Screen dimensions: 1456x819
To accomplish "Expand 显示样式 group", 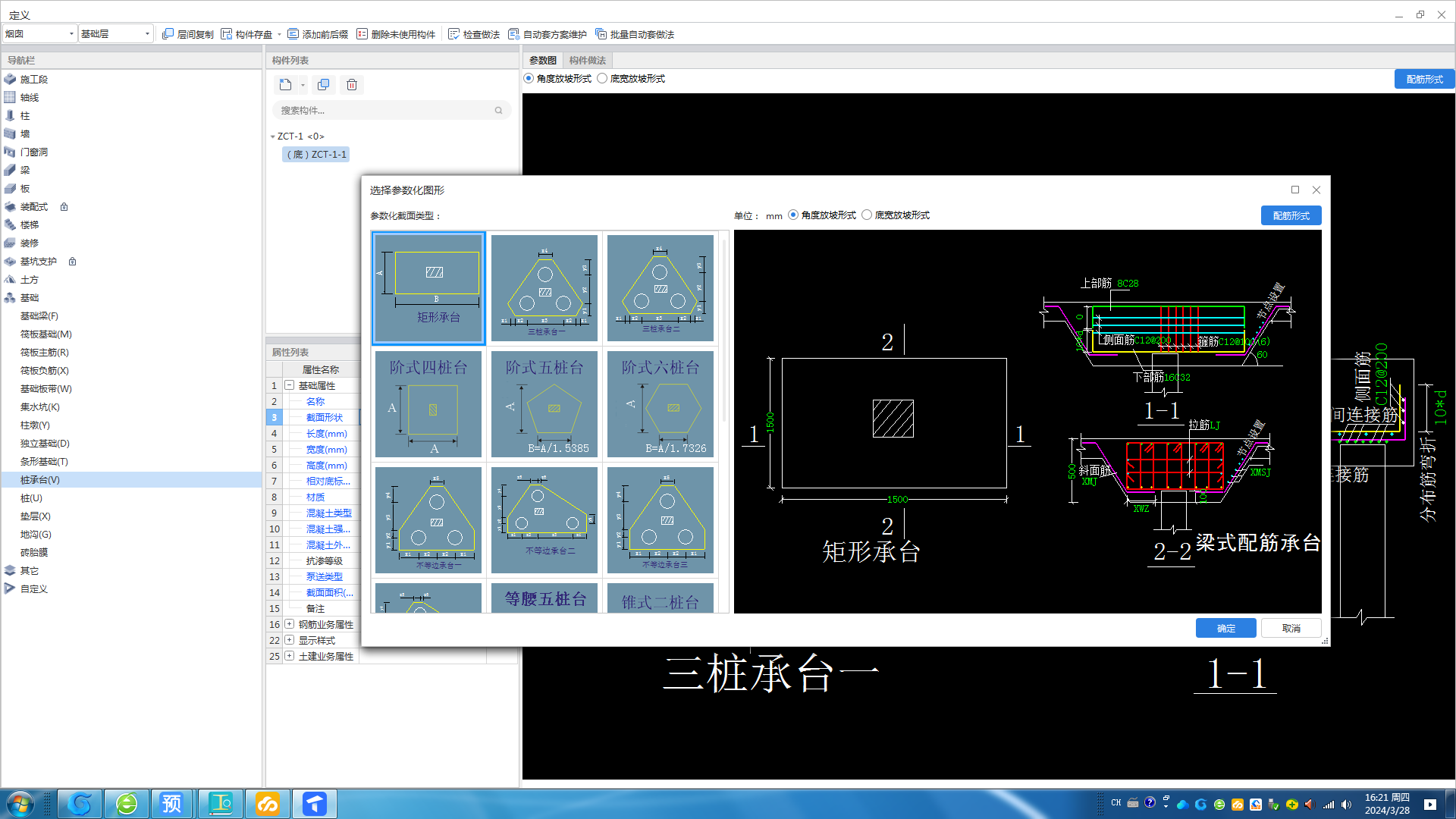I will [x=289, y=640].
